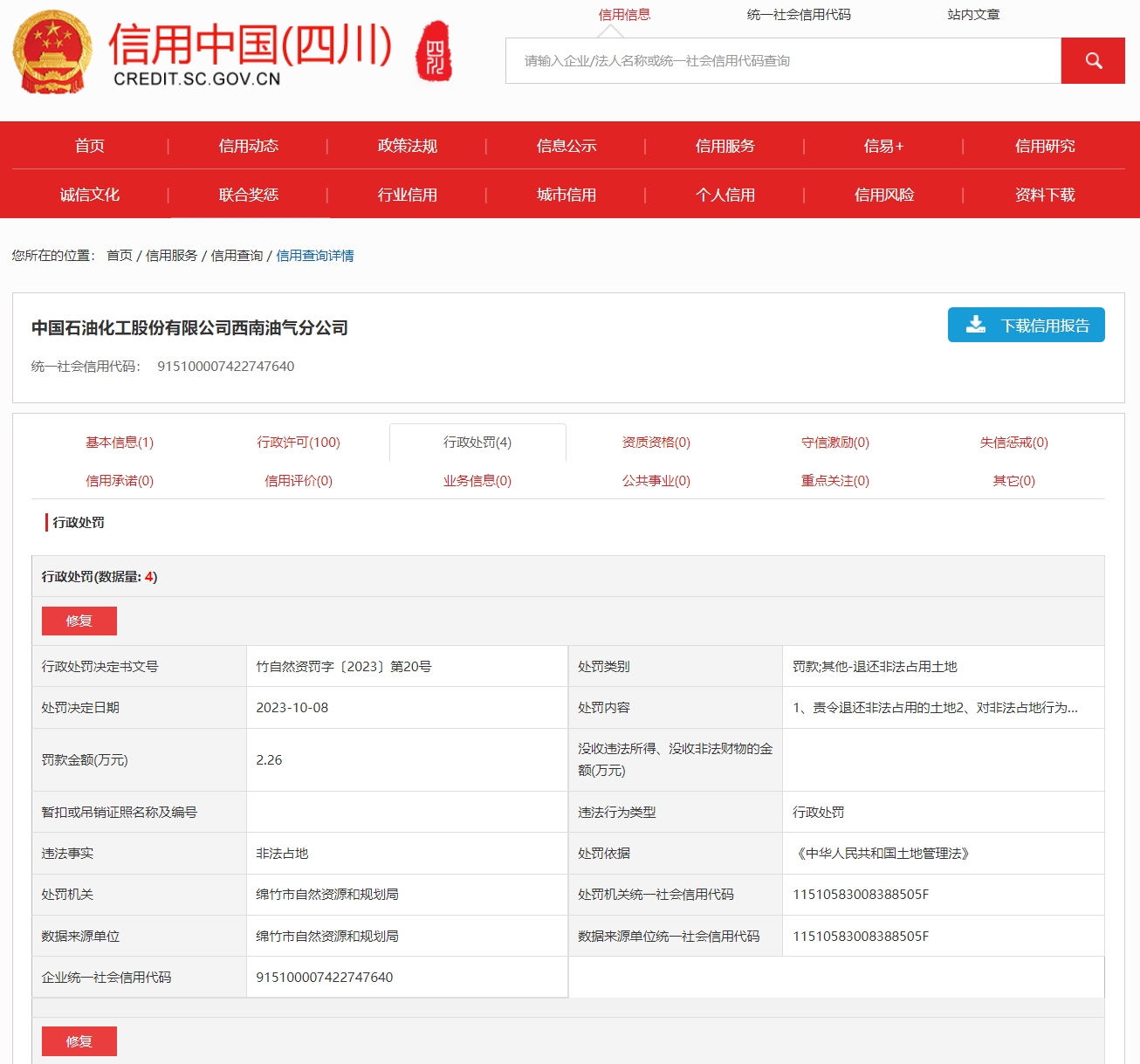Open the 重点关注(0) tab
The image size is (1140, 1064).
pyautogui.click(x=834, y=481)
